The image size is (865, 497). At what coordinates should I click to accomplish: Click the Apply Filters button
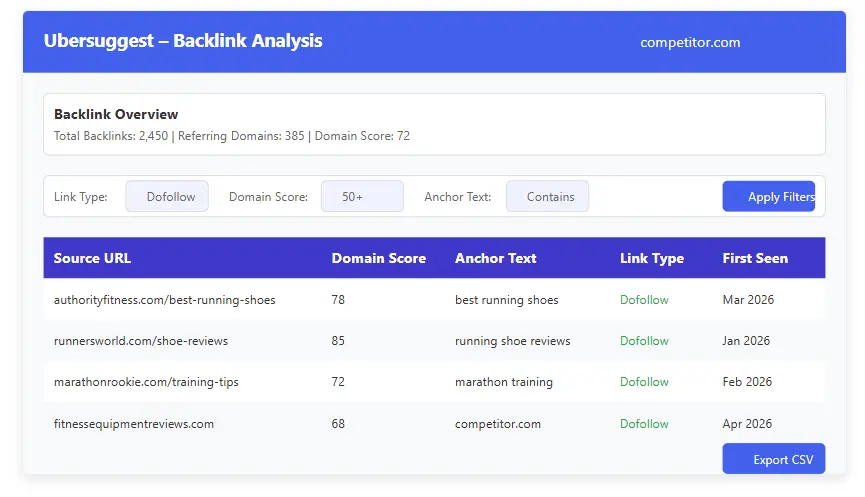point(768,196)
